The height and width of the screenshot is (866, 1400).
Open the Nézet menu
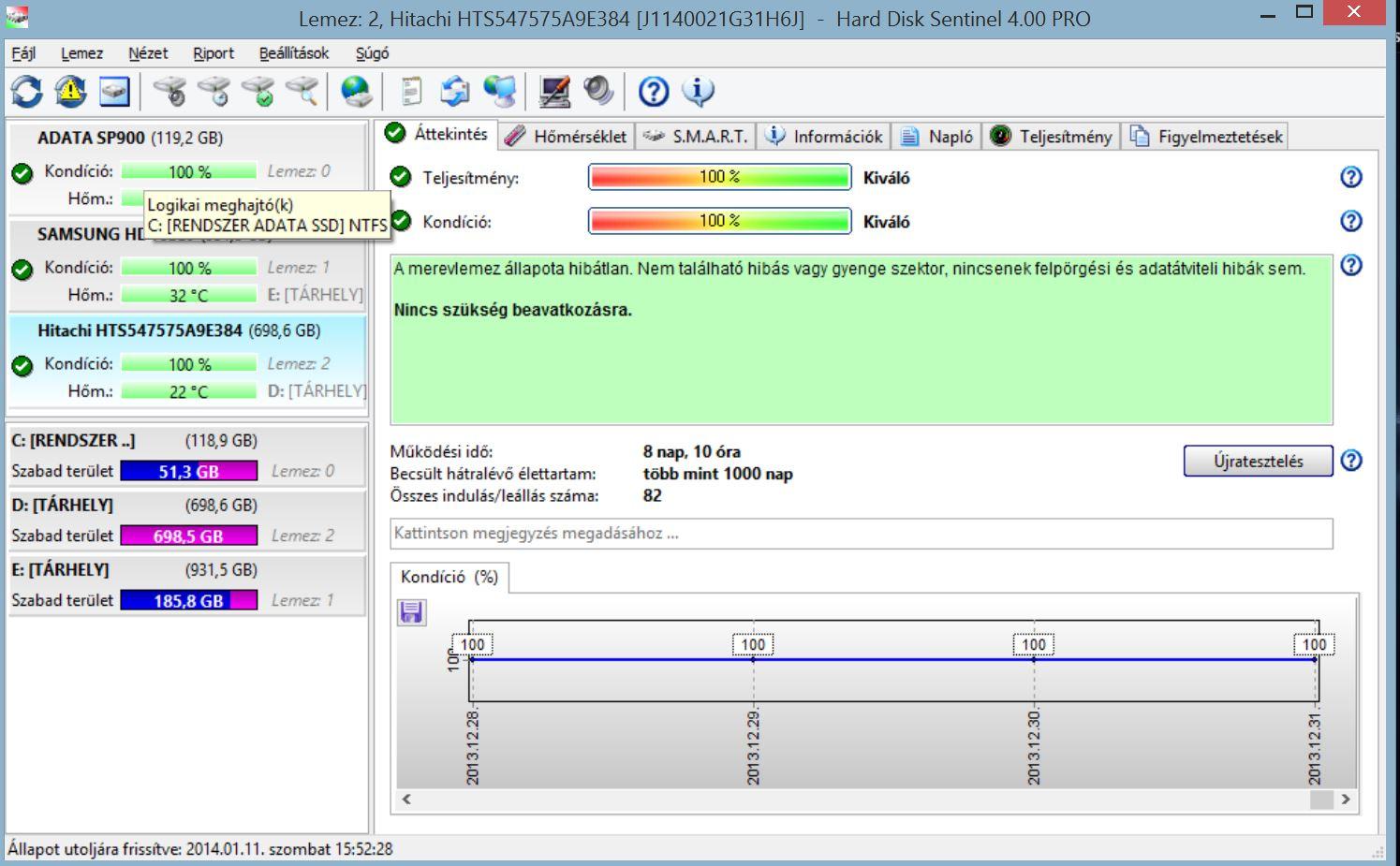tap(148, 53)
